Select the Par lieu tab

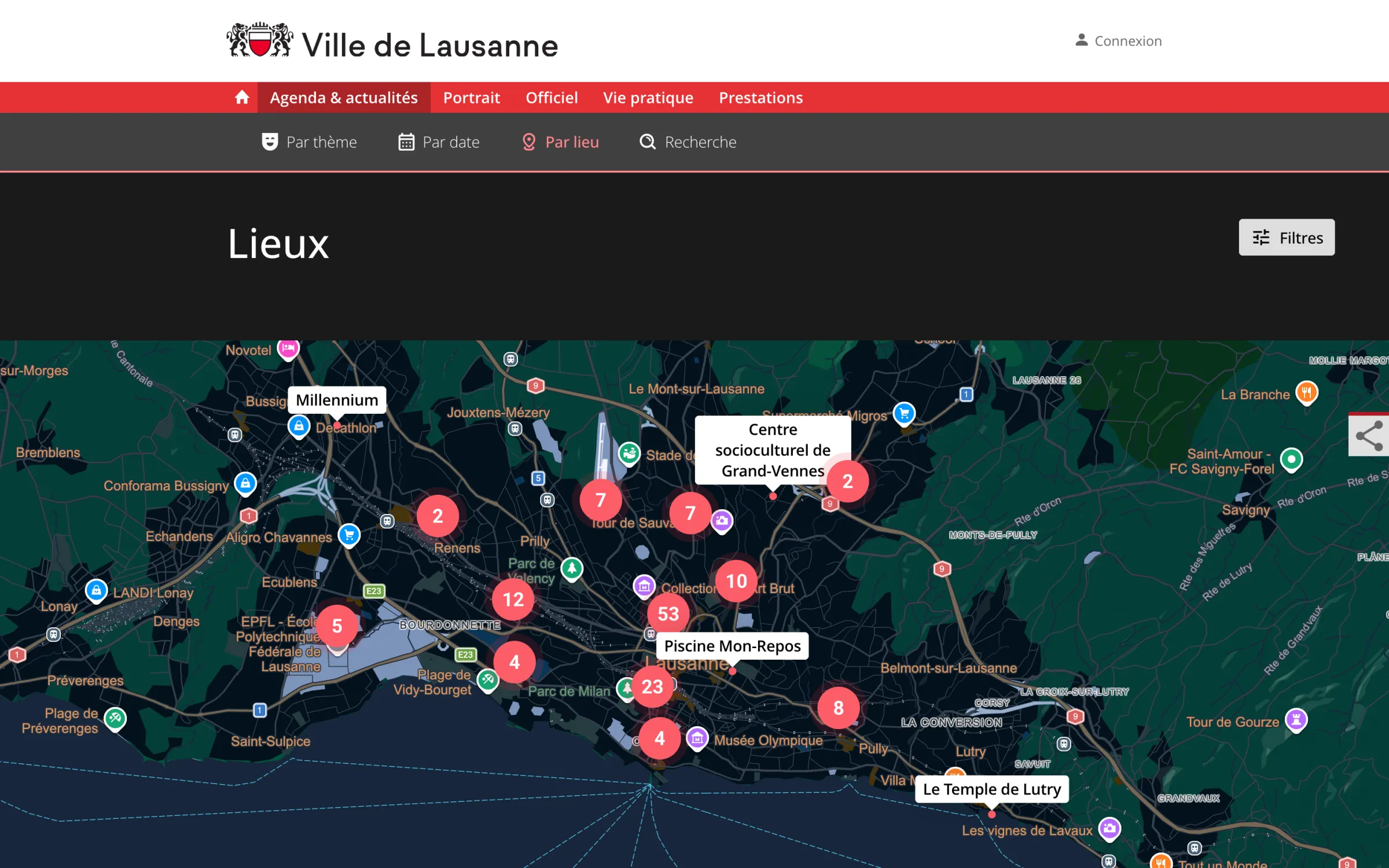[560, 142]
